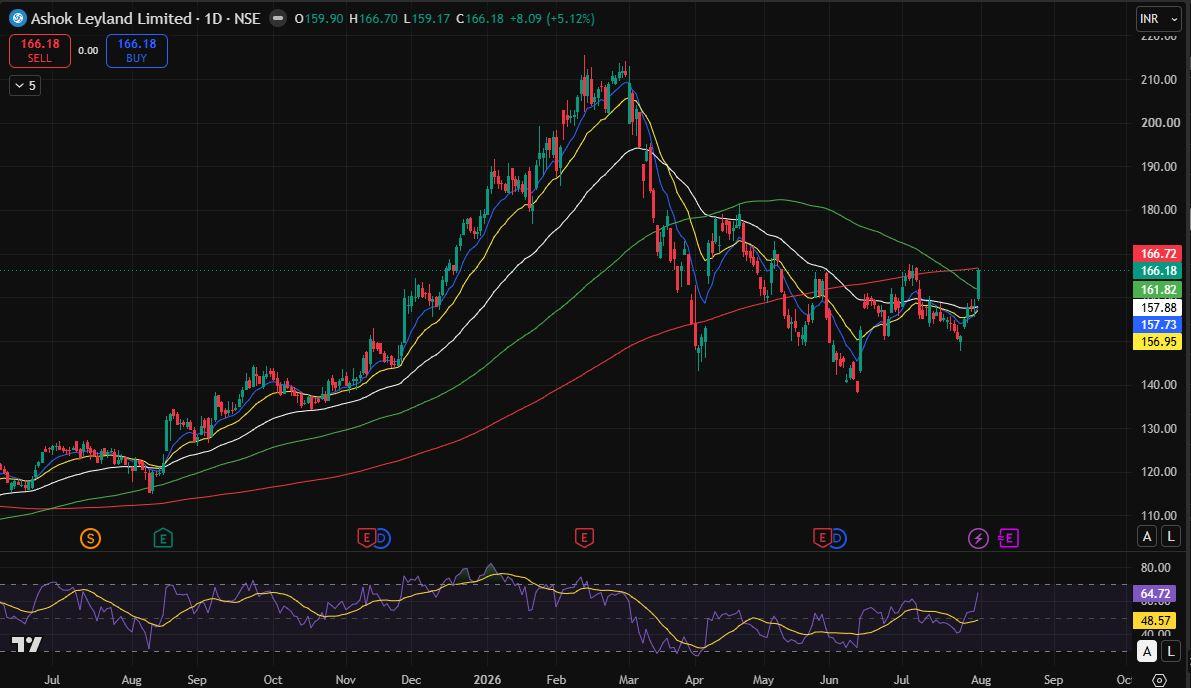Toggle auto scale A on price pane
The image size is (1191, 688).
(x=1147, y=536)
